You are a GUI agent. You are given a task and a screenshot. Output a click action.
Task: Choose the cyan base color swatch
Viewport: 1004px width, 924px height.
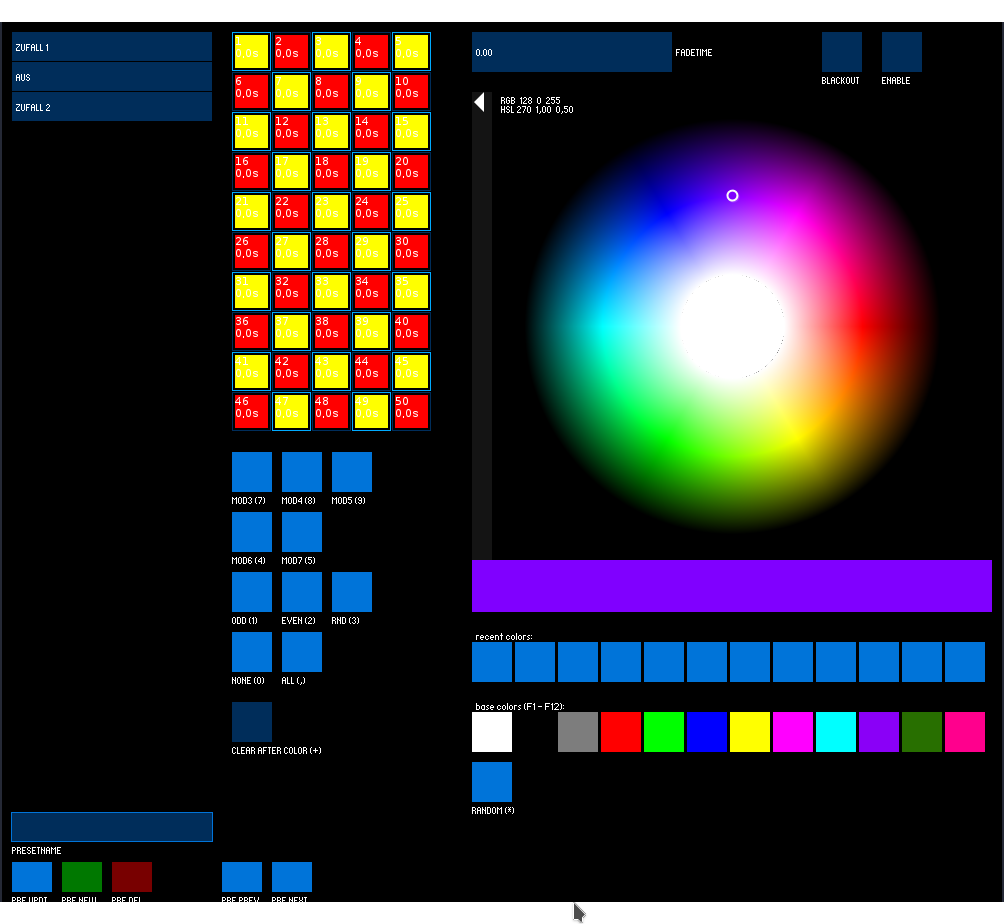[836, 732]
